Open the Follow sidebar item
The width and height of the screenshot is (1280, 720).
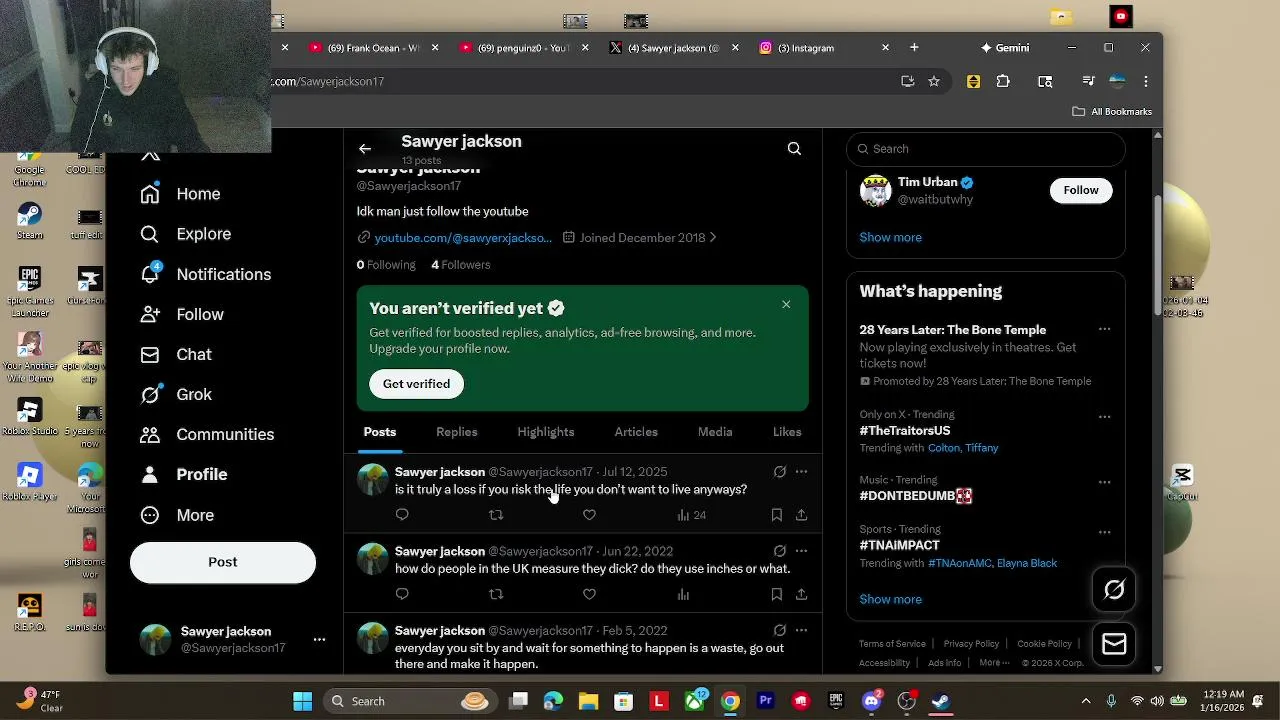coord(181,314)
